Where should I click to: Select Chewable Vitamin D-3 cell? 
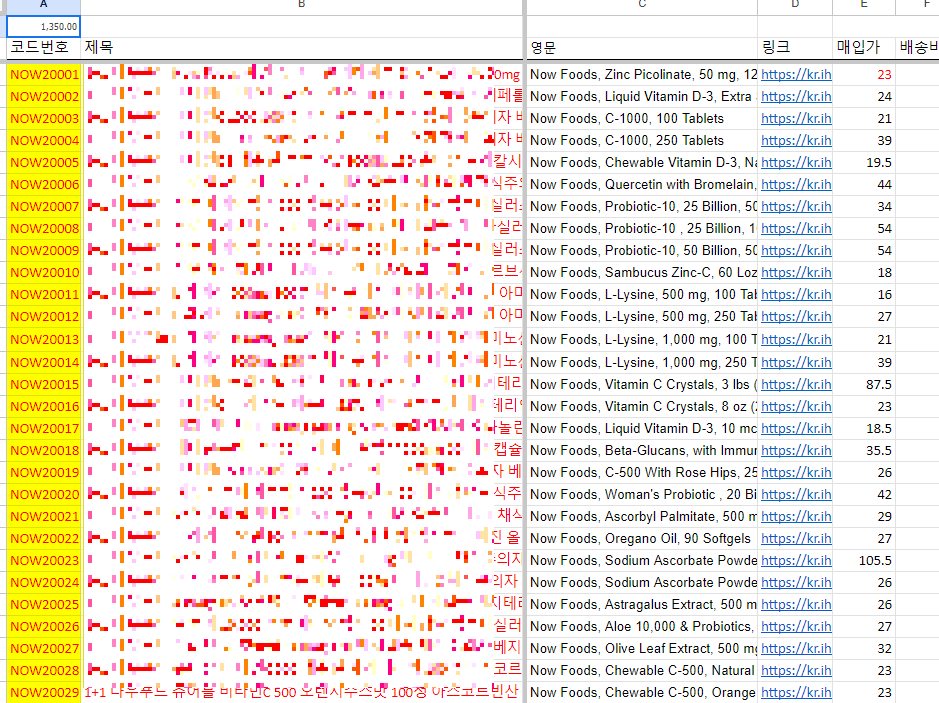642,162
